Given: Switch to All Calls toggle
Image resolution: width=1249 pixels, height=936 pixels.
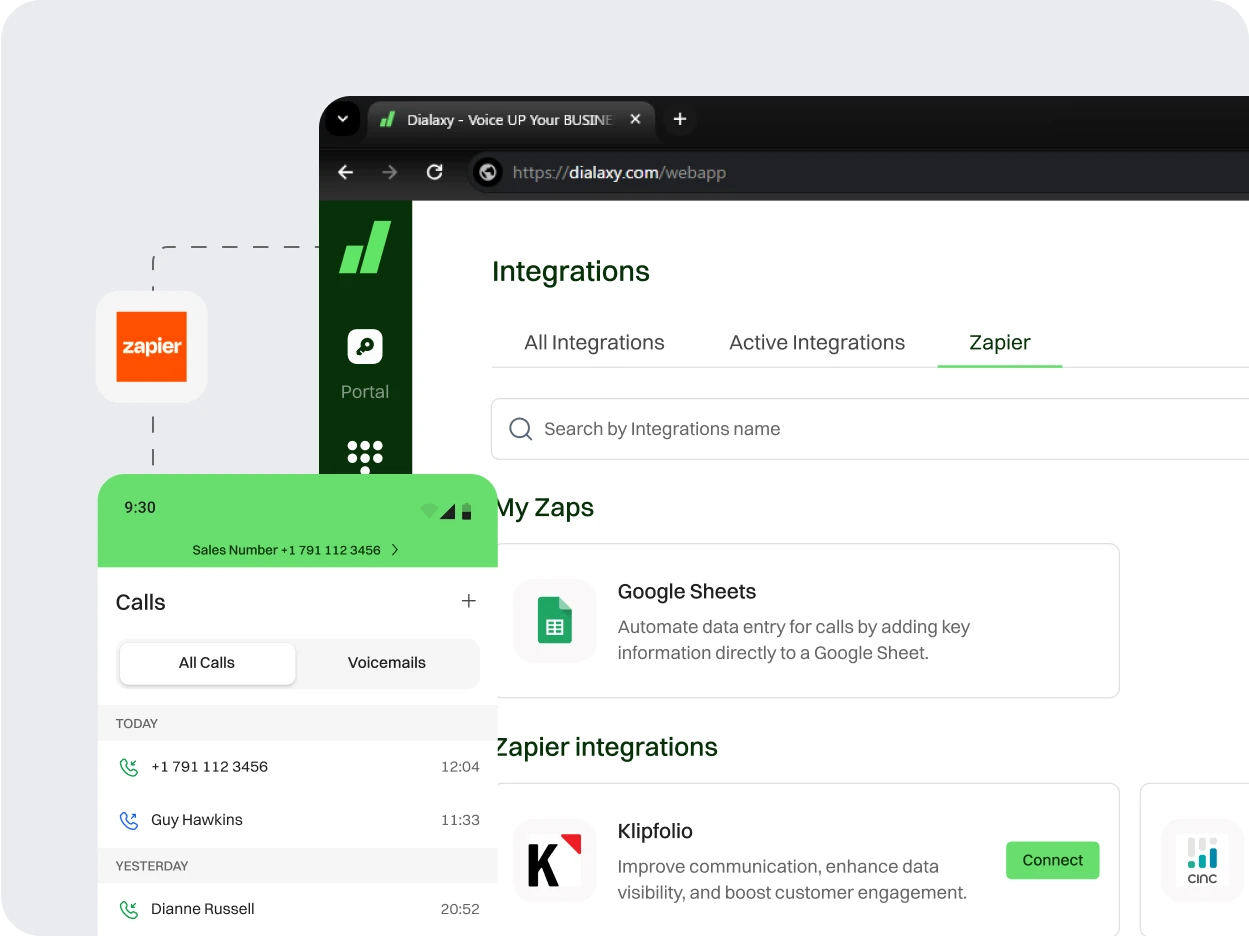Looking at the screenshot, I should [x=207, y=663].
